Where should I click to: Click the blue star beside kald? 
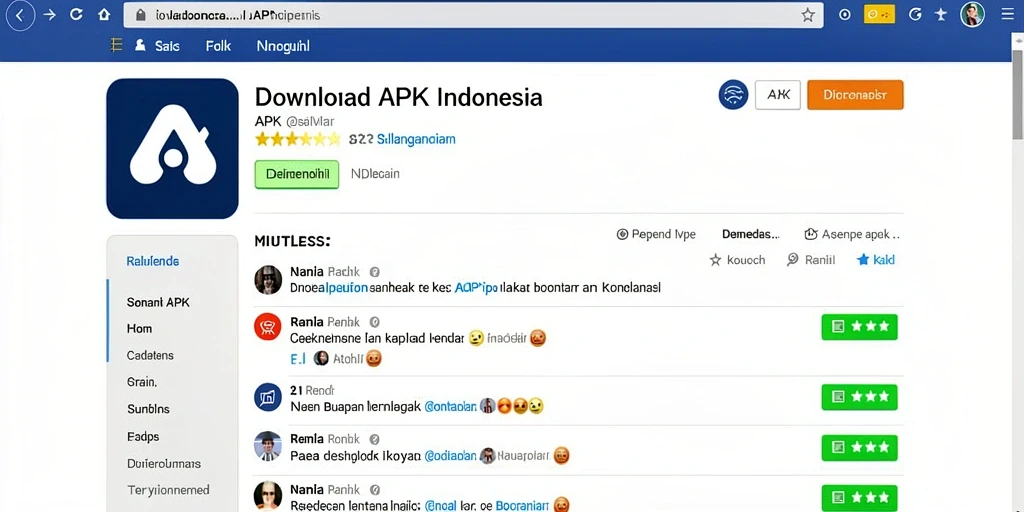[x=863, y=260]
